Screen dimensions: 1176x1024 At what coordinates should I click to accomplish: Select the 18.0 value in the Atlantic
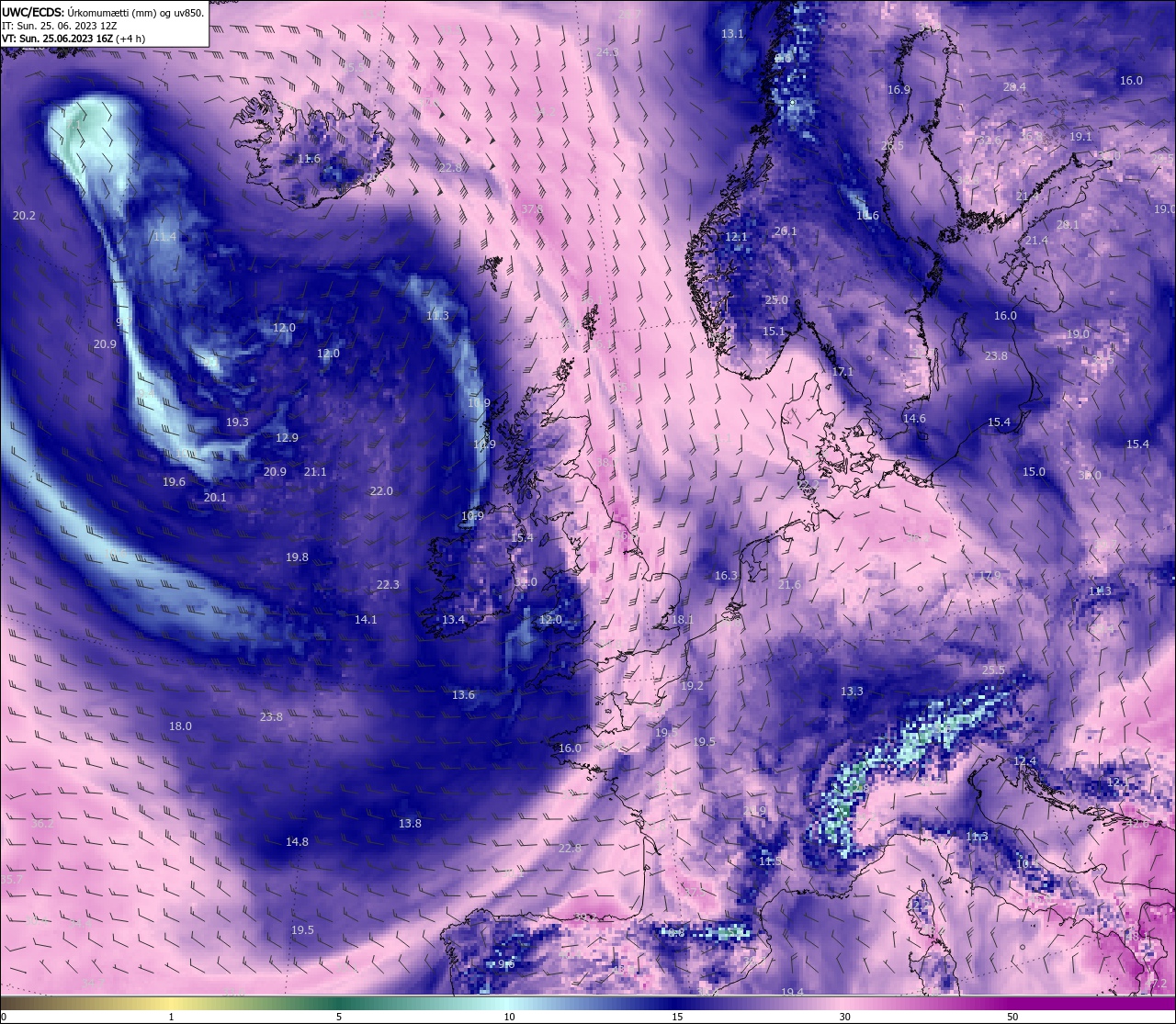click(x=180, y=726)
